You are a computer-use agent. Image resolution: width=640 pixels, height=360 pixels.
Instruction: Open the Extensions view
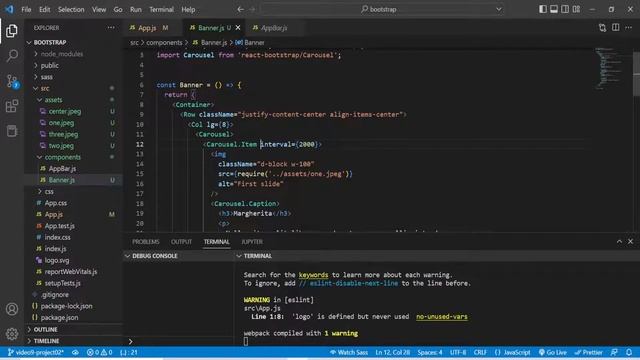pos(12,106)
